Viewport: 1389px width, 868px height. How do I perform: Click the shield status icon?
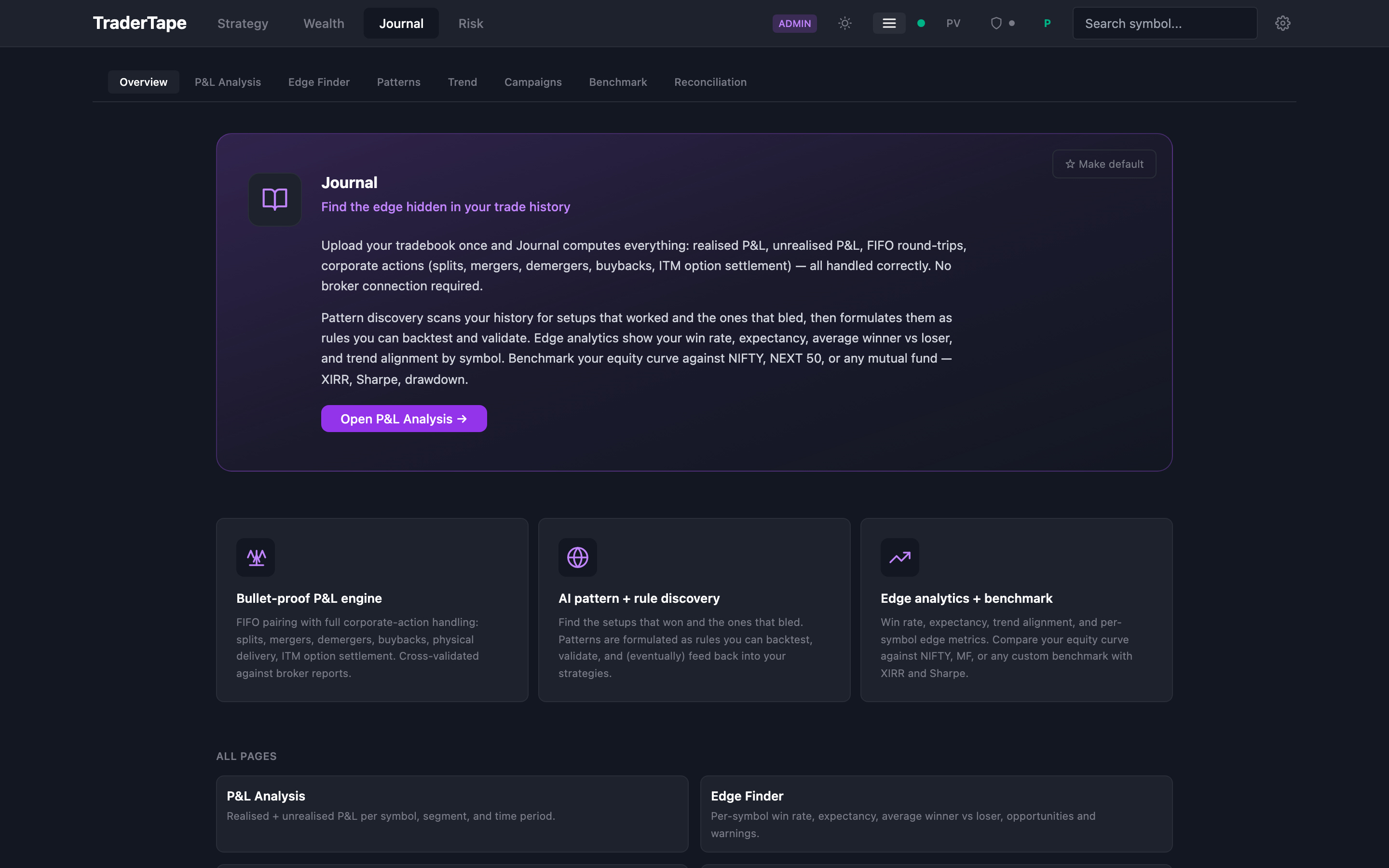[996, 24]
